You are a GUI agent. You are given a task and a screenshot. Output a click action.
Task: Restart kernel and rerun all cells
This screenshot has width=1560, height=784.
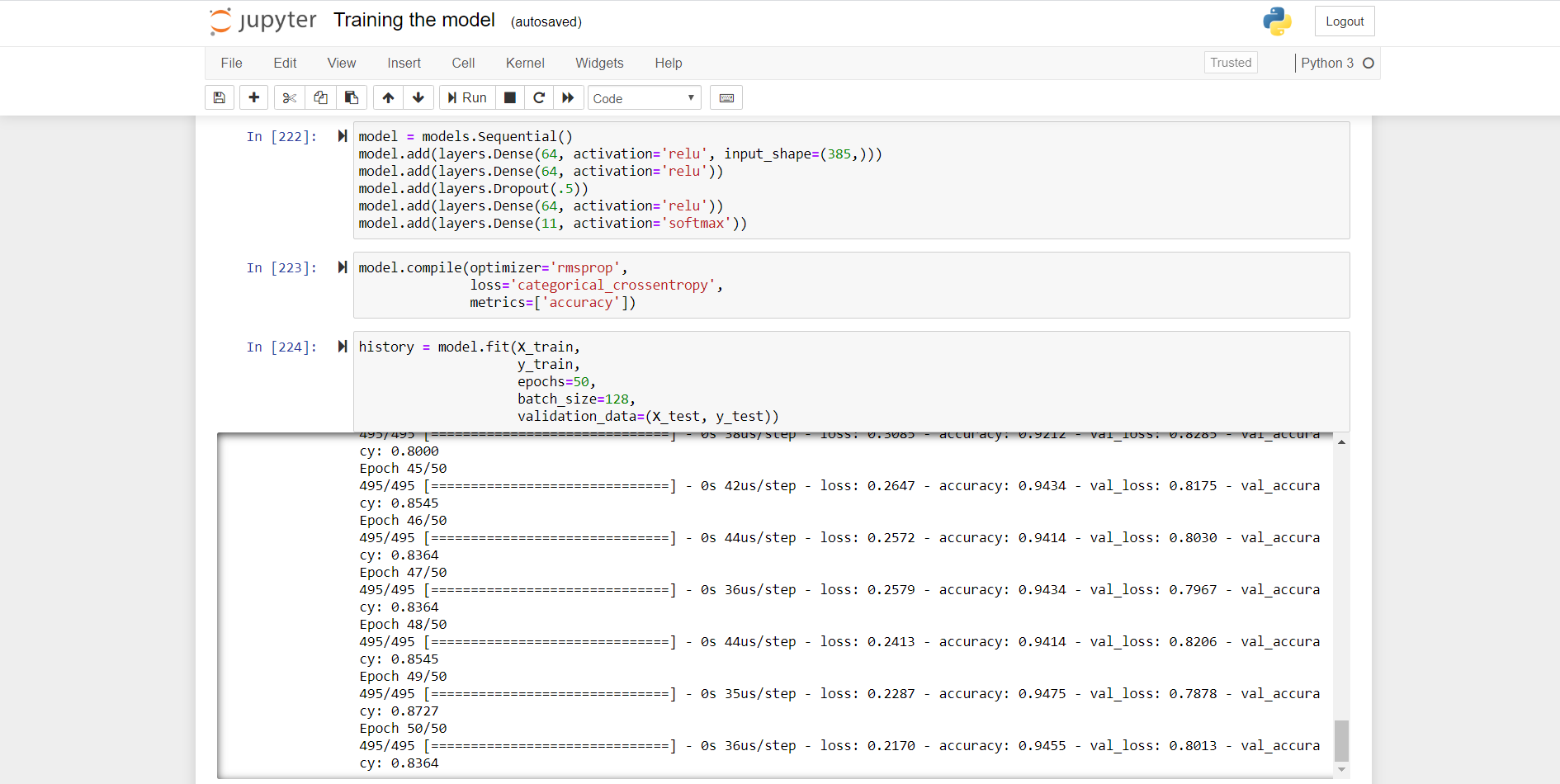click(x=568, y=98)
